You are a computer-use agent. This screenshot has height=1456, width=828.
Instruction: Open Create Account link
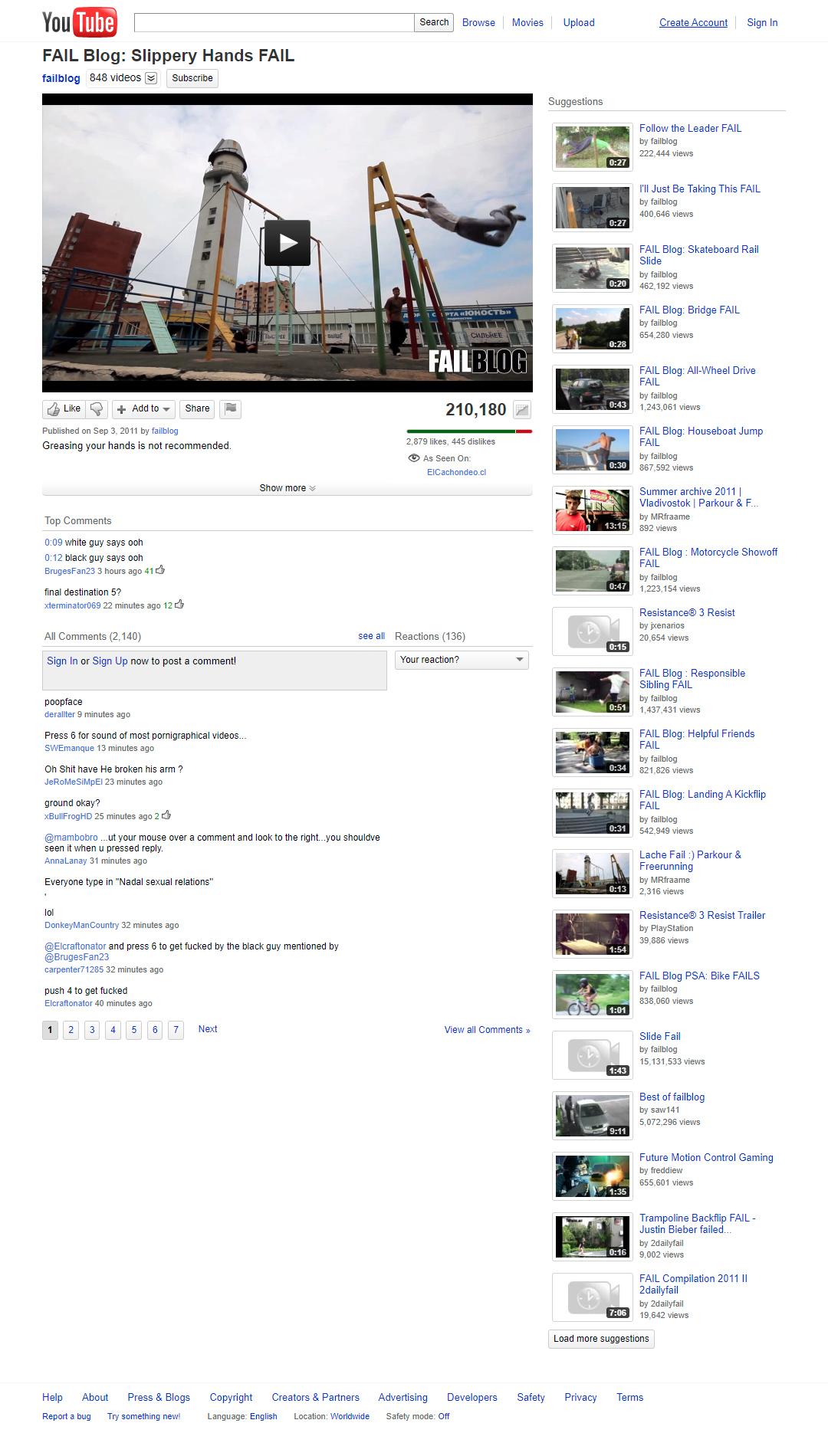[693, 22]
